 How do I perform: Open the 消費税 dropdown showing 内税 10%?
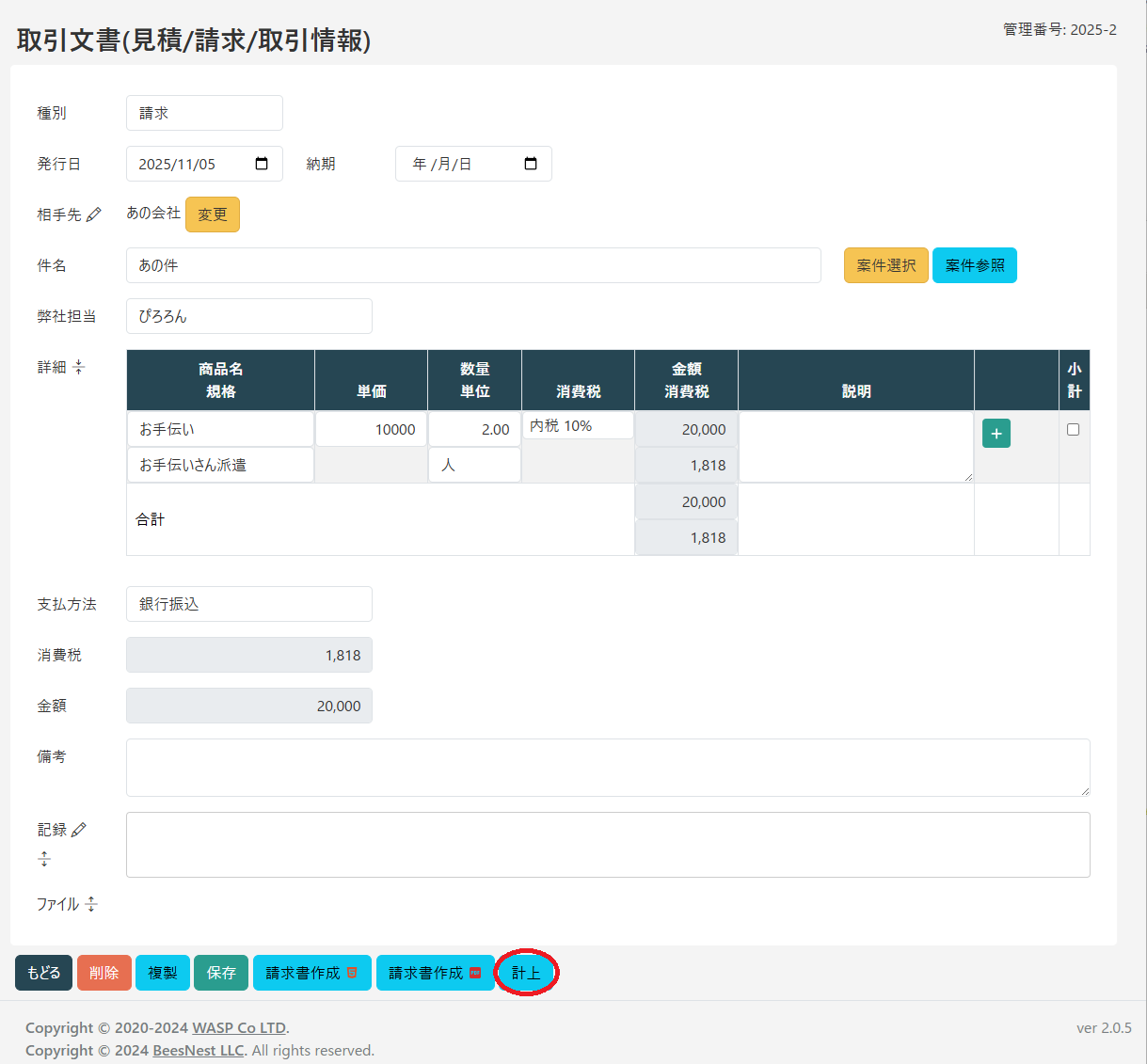pos(578,426)
